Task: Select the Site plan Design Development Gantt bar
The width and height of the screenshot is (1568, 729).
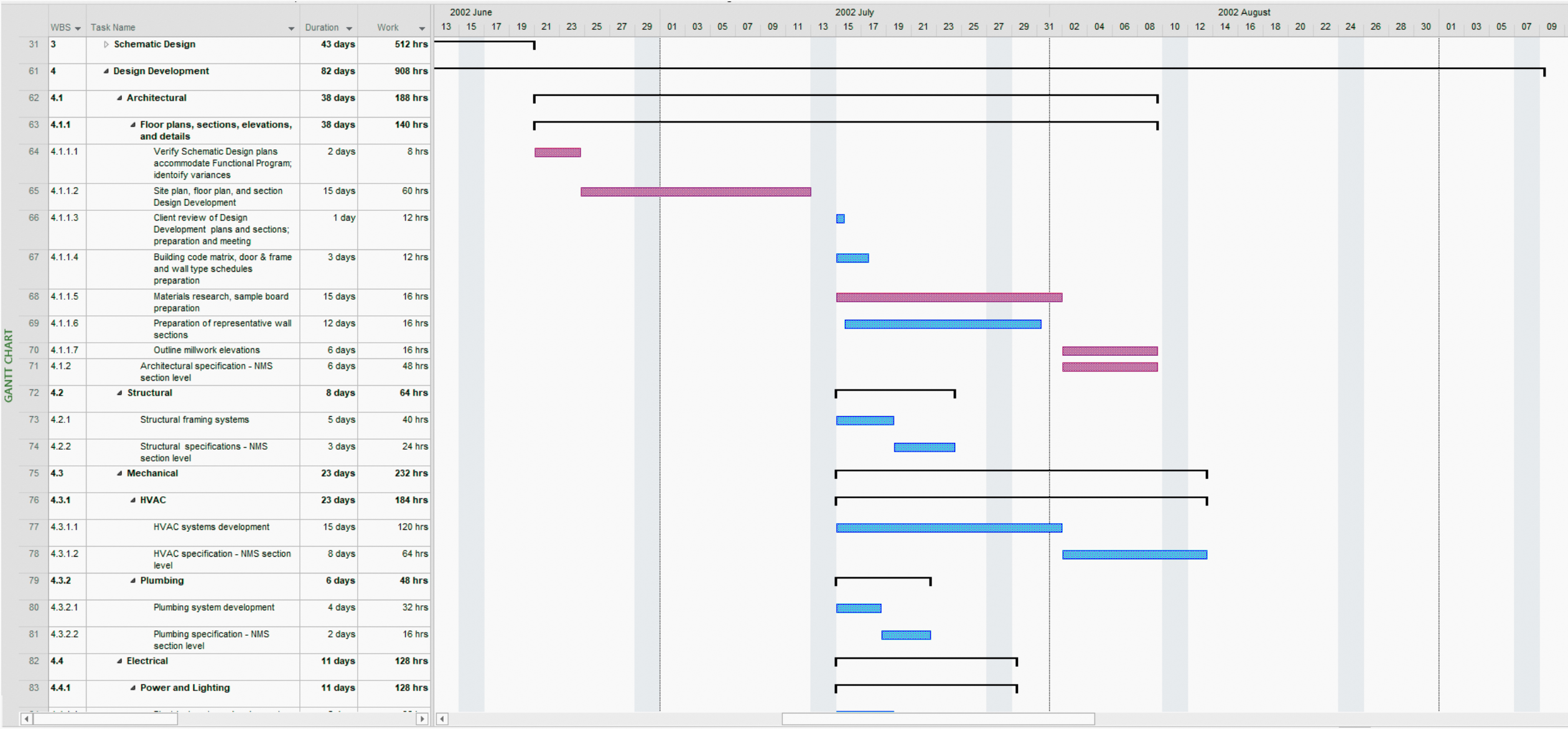Action: pyautogui.click(x=695, y=192)
